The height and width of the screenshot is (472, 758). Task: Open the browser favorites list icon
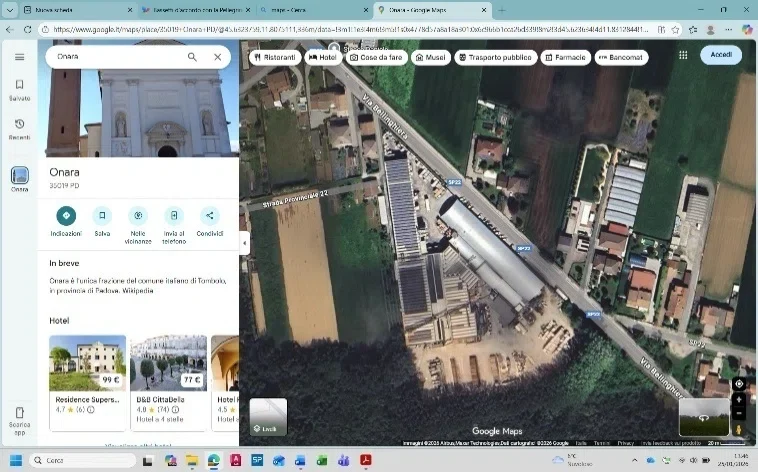[693, 30]
